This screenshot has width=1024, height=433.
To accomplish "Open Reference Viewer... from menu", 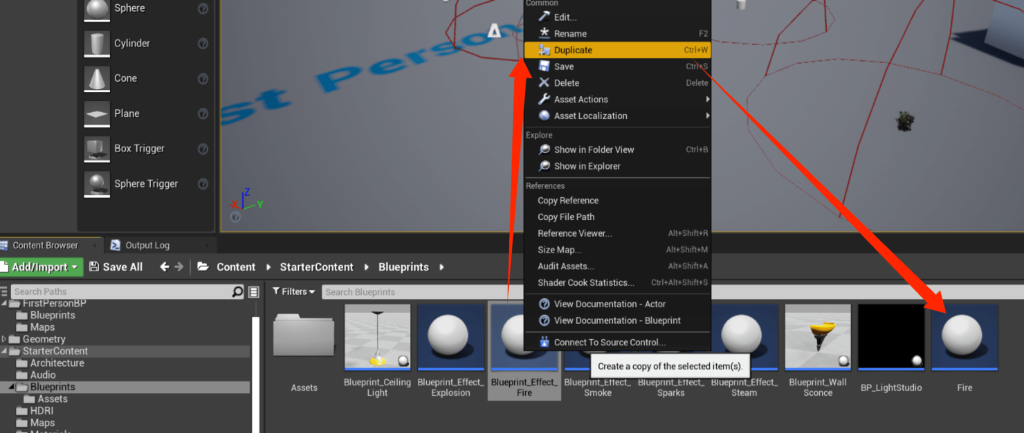I will (617, 233).
